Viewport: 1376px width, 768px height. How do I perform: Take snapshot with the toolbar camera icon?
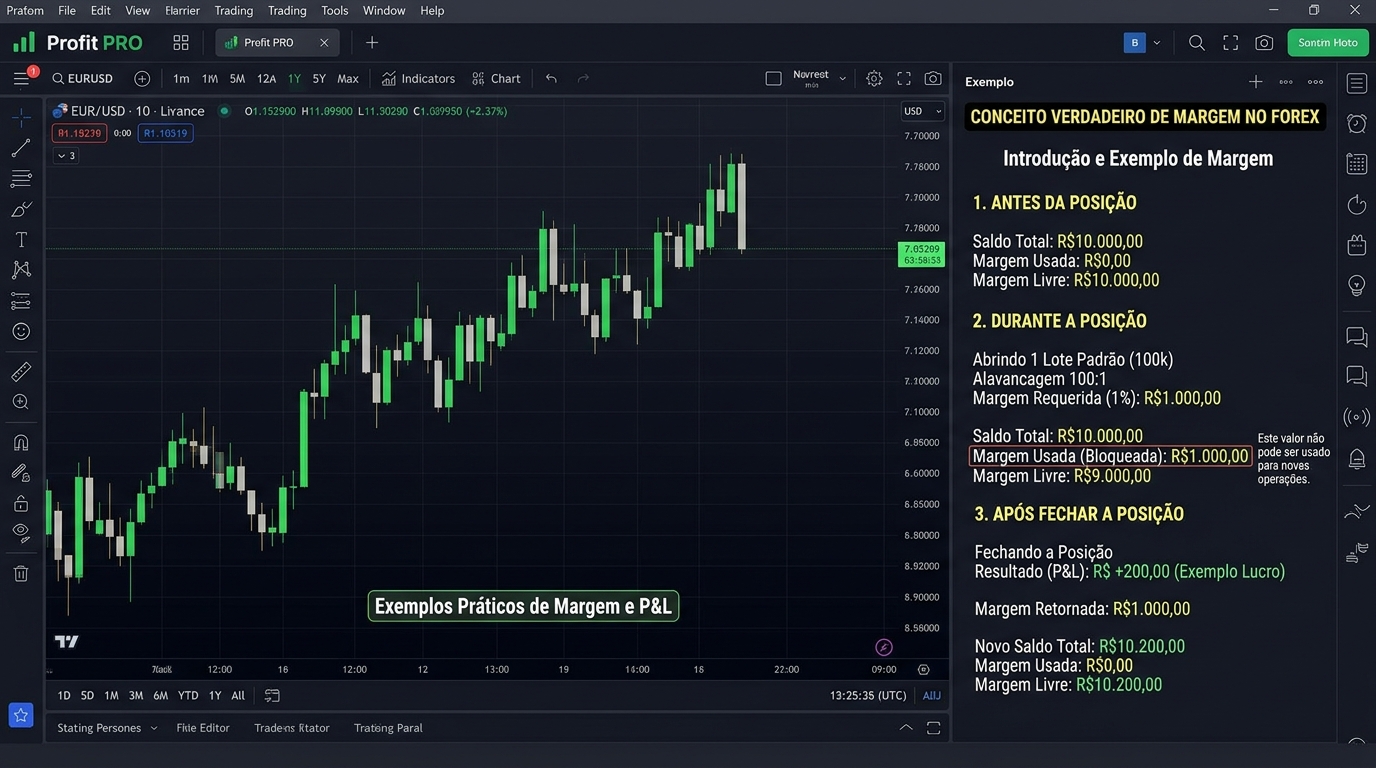[933, 79]
